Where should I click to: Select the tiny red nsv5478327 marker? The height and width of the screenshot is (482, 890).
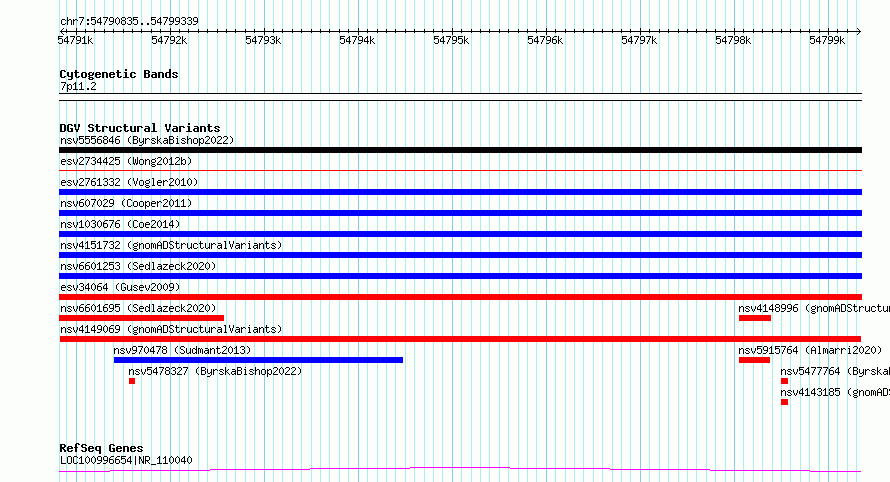point(132,381)
